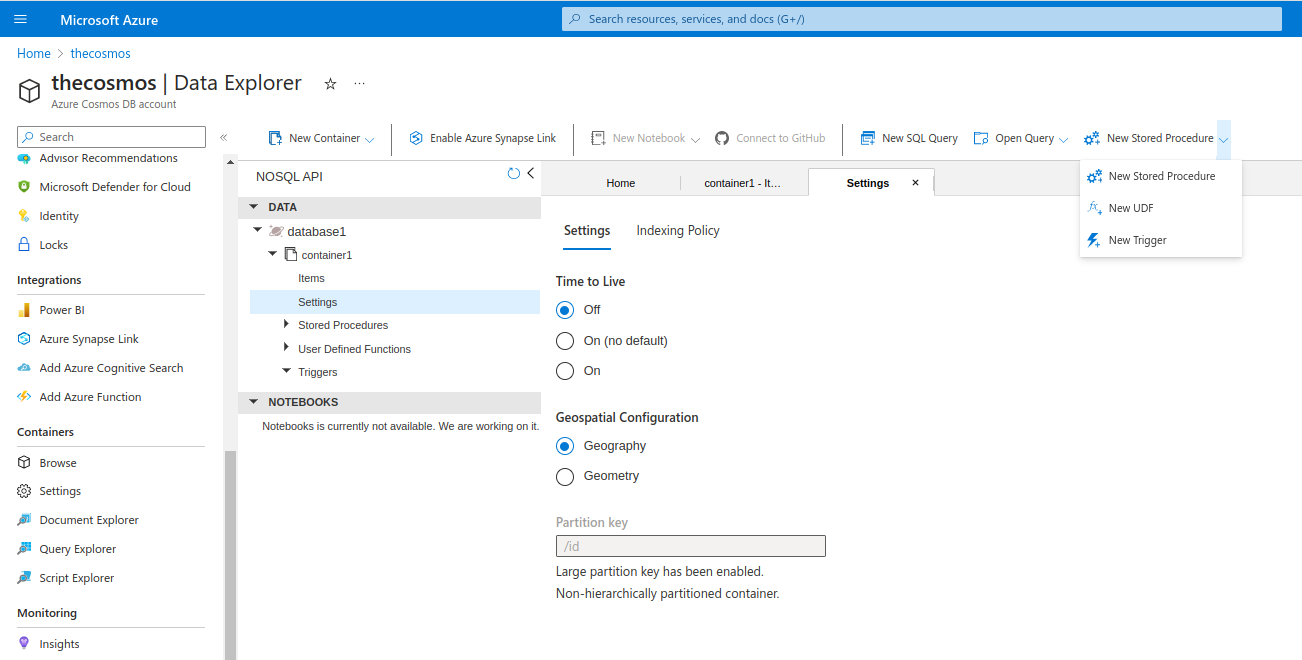Click the Browse containers cube icon
This screenshot has height=660, width=1302.
click(24, 463)
